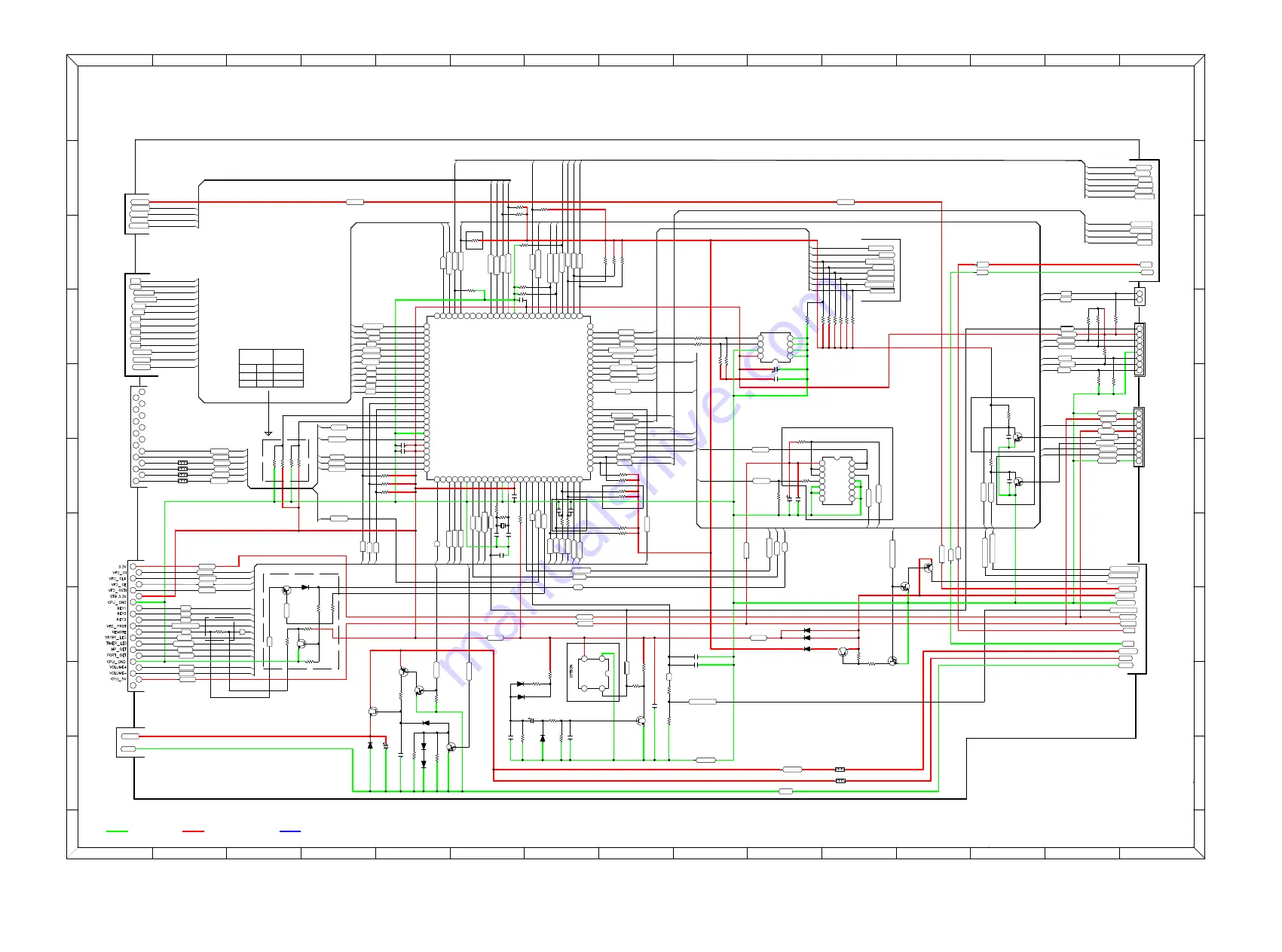Click the ST/BY_LED pin label
This screenshot has height=952, width=1282.
tap(115, 638)
